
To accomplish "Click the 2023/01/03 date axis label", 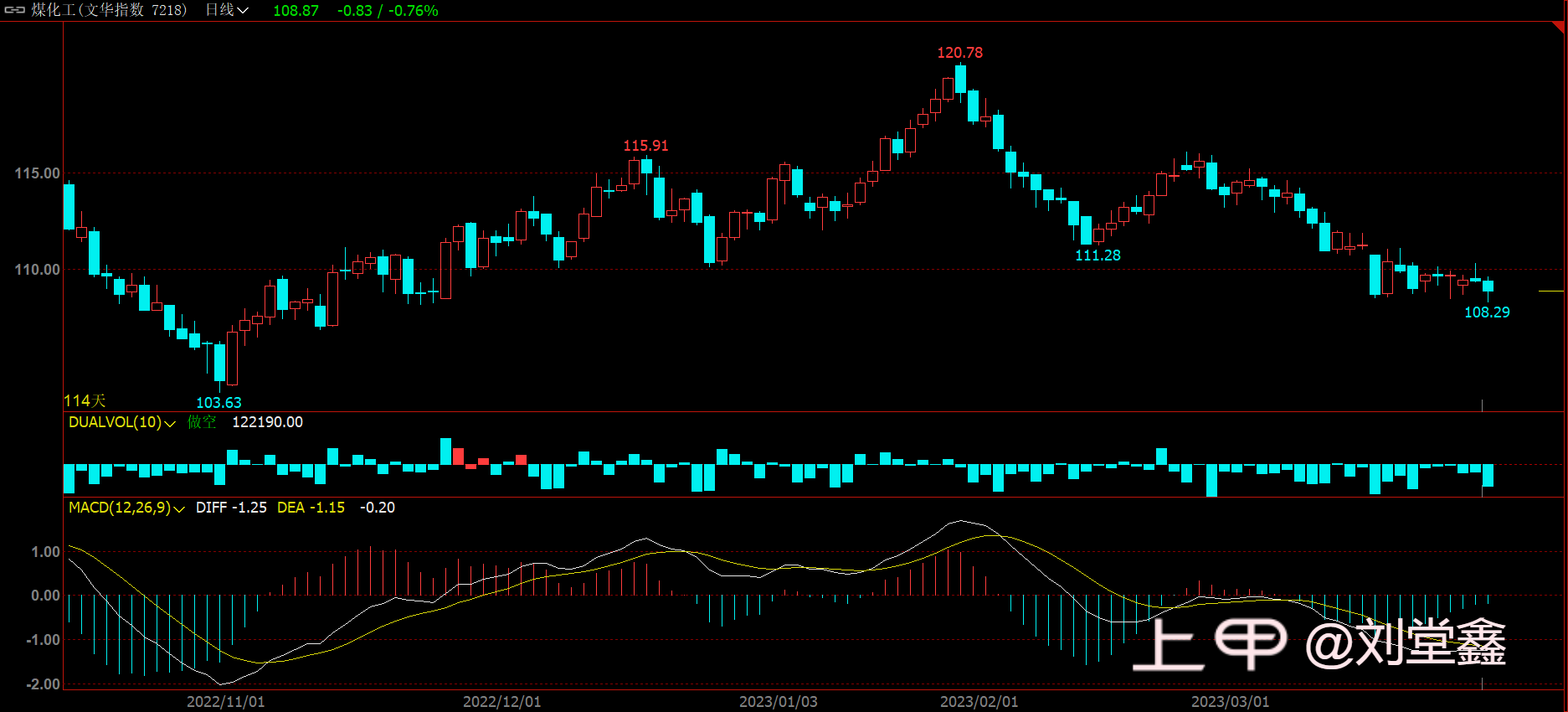I will tap(778, 702).
